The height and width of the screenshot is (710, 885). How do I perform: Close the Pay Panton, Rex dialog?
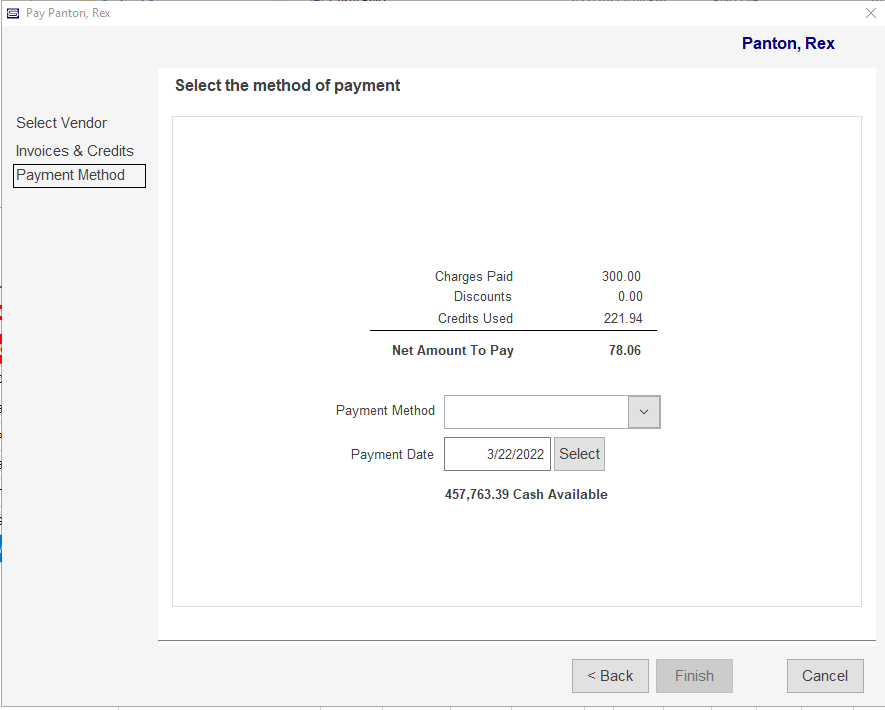coord(870,13)
